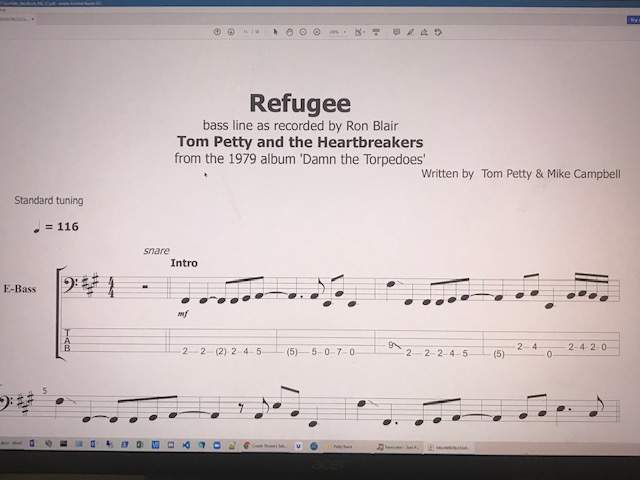Click the scrolling page display icon
This screenshot has width=640, height=480.
376,32
